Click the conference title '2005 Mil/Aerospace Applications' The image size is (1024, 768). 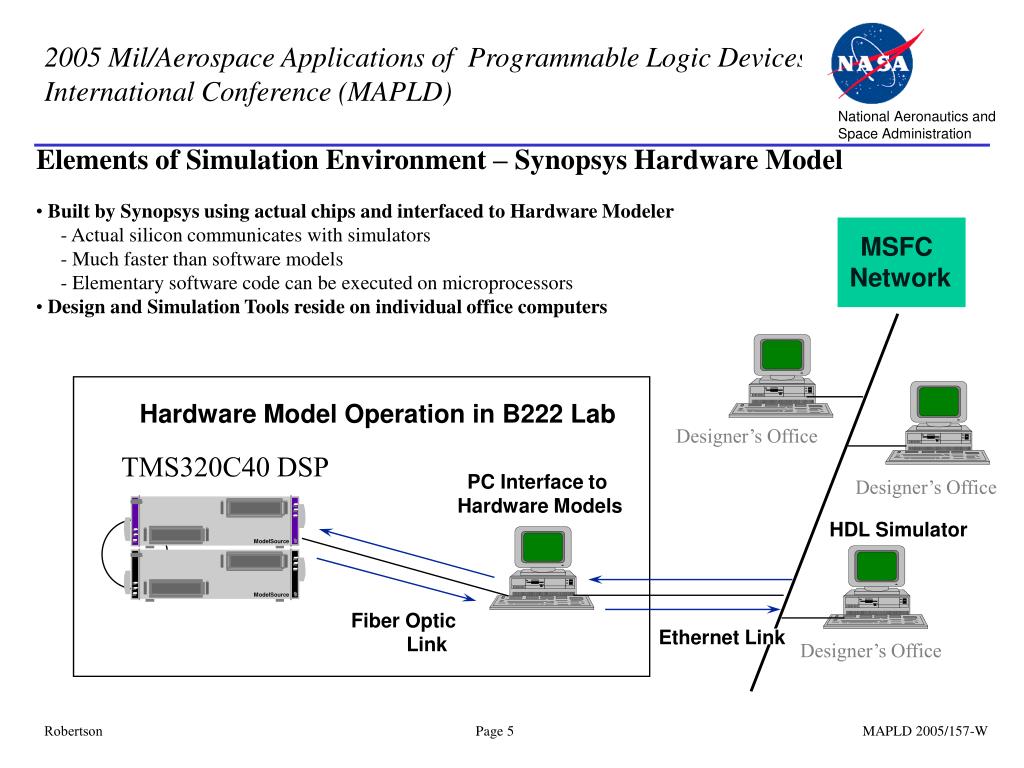tap(423, 58)
